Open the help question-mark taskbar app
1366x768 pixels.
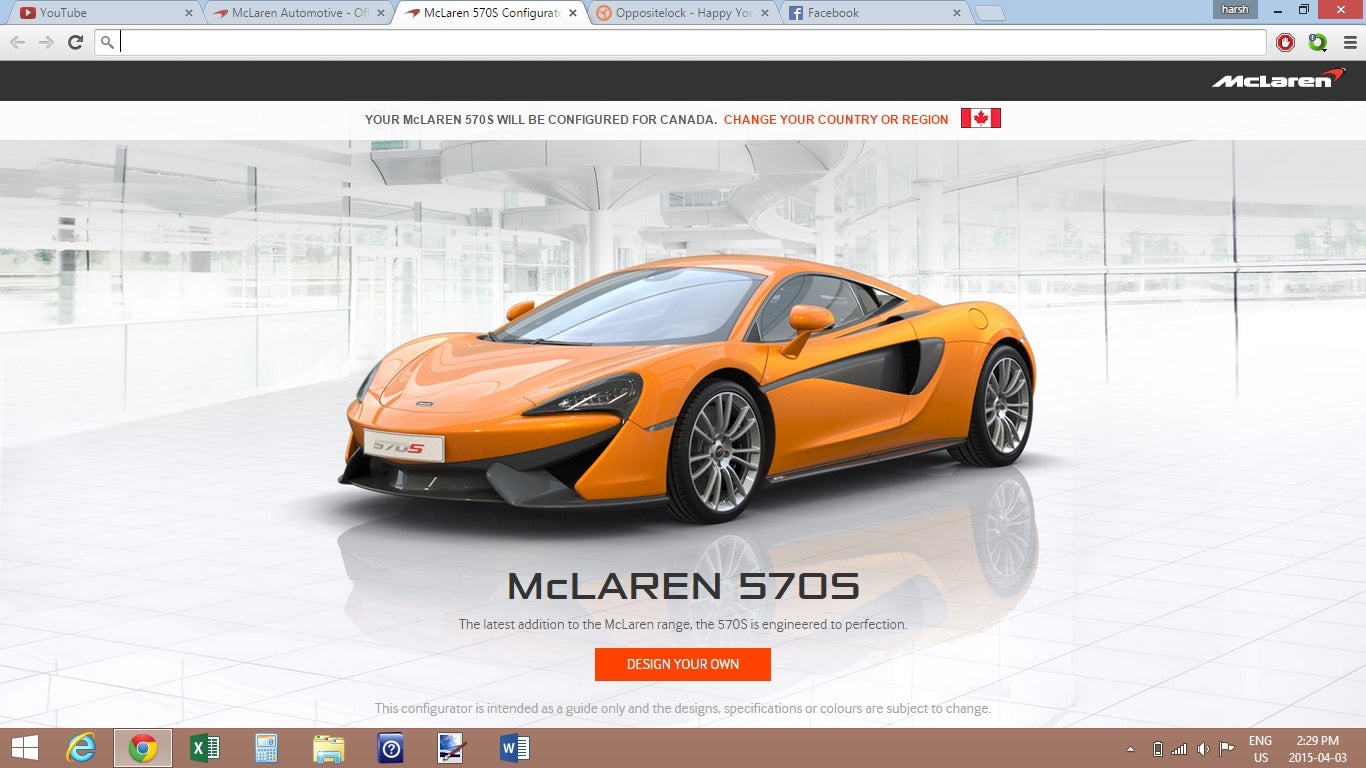coord(390,748)
